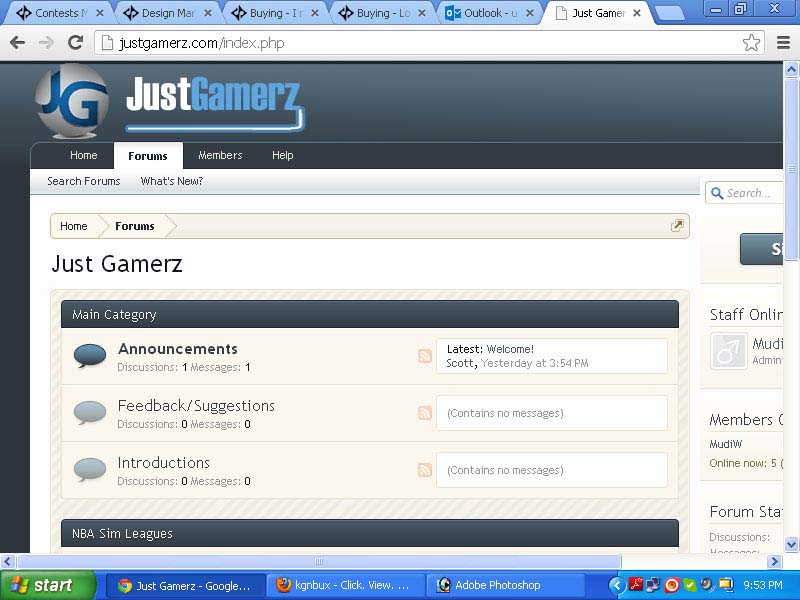Open the RSS feed for Announcements
Screen dimensions: 800x600
424,356
